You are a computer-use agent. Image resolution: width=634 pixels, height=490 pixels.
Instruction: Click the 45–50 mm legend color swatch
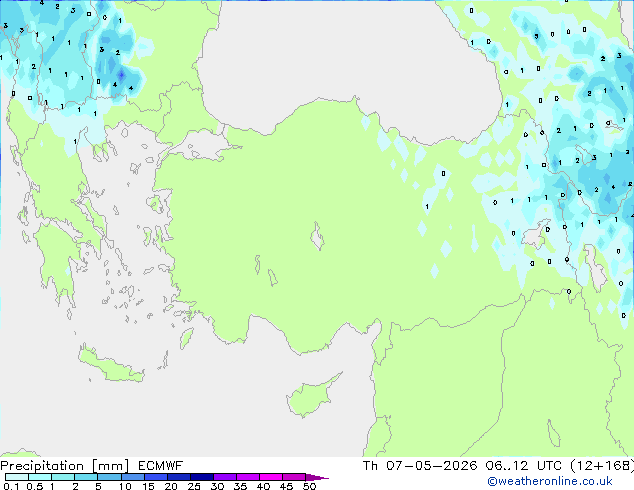294,477
